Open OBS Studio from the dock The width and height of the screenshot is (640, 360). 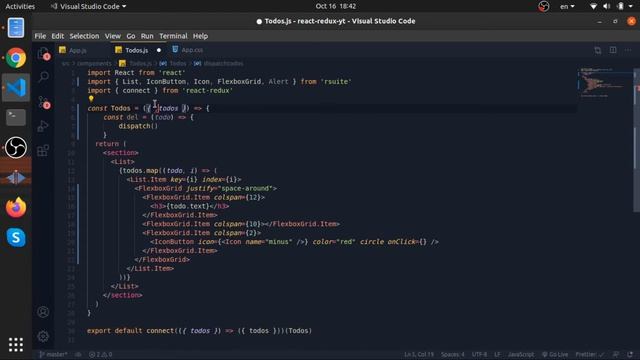[x=16, y=147]
